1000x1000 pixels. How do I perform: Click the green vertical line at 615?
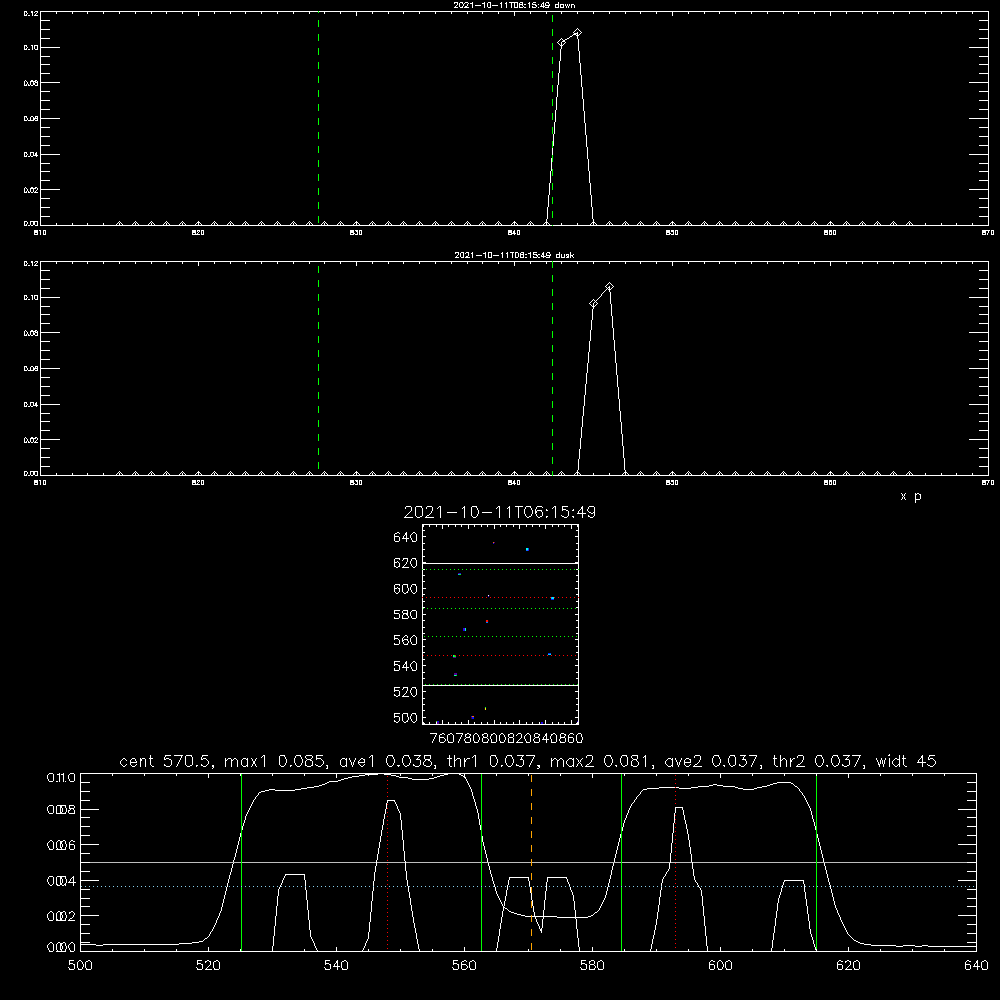(x=816, y=861)
